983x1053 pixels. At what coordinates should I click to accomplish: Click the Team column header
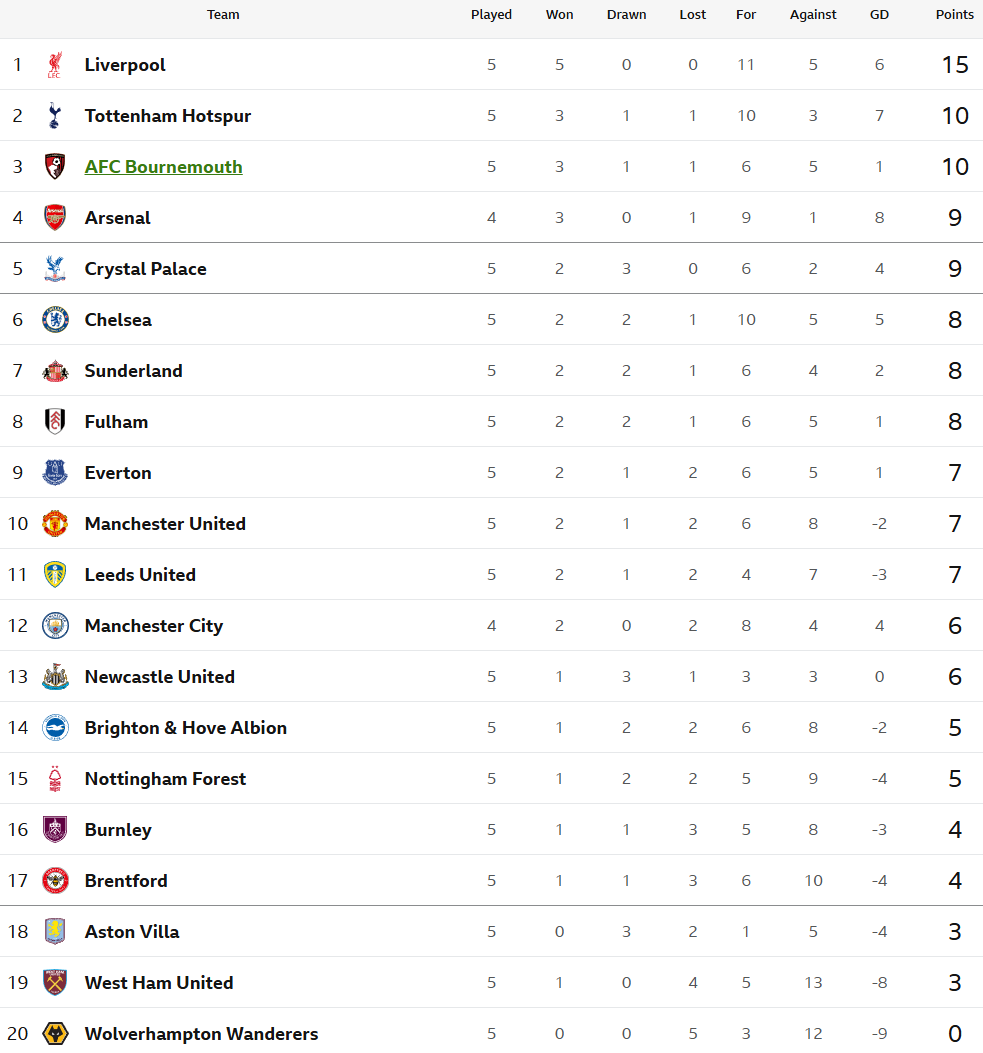[x=223, y=15]
